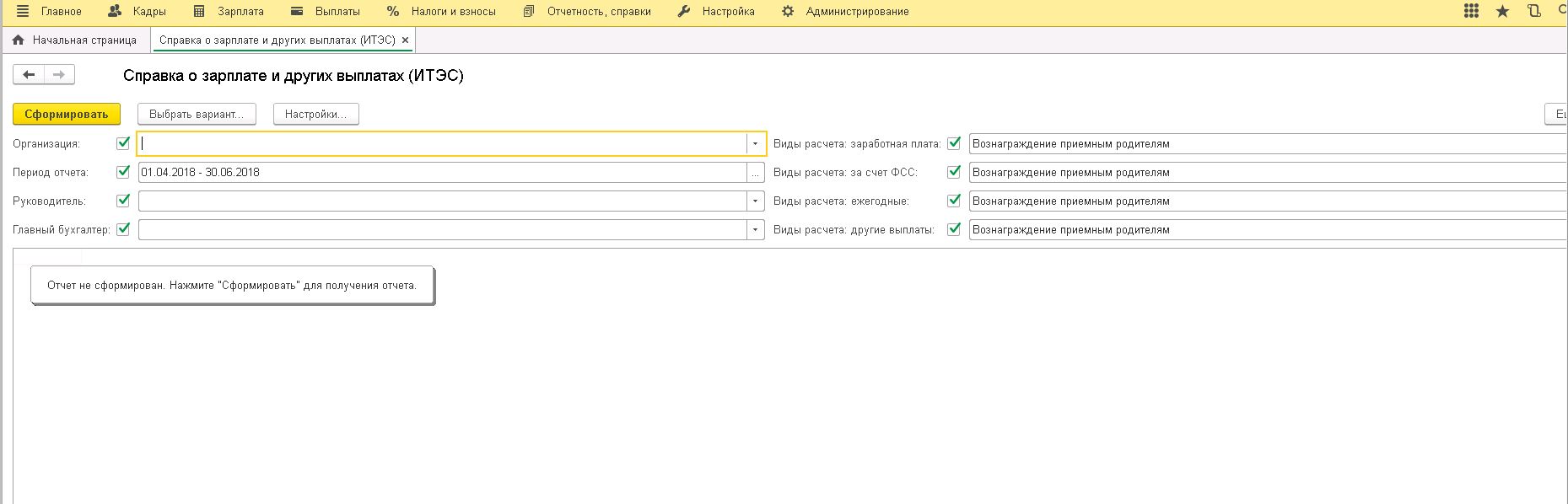1568x504 pixels.
Task: Open Настройки... button
Action: click(316, 114)
